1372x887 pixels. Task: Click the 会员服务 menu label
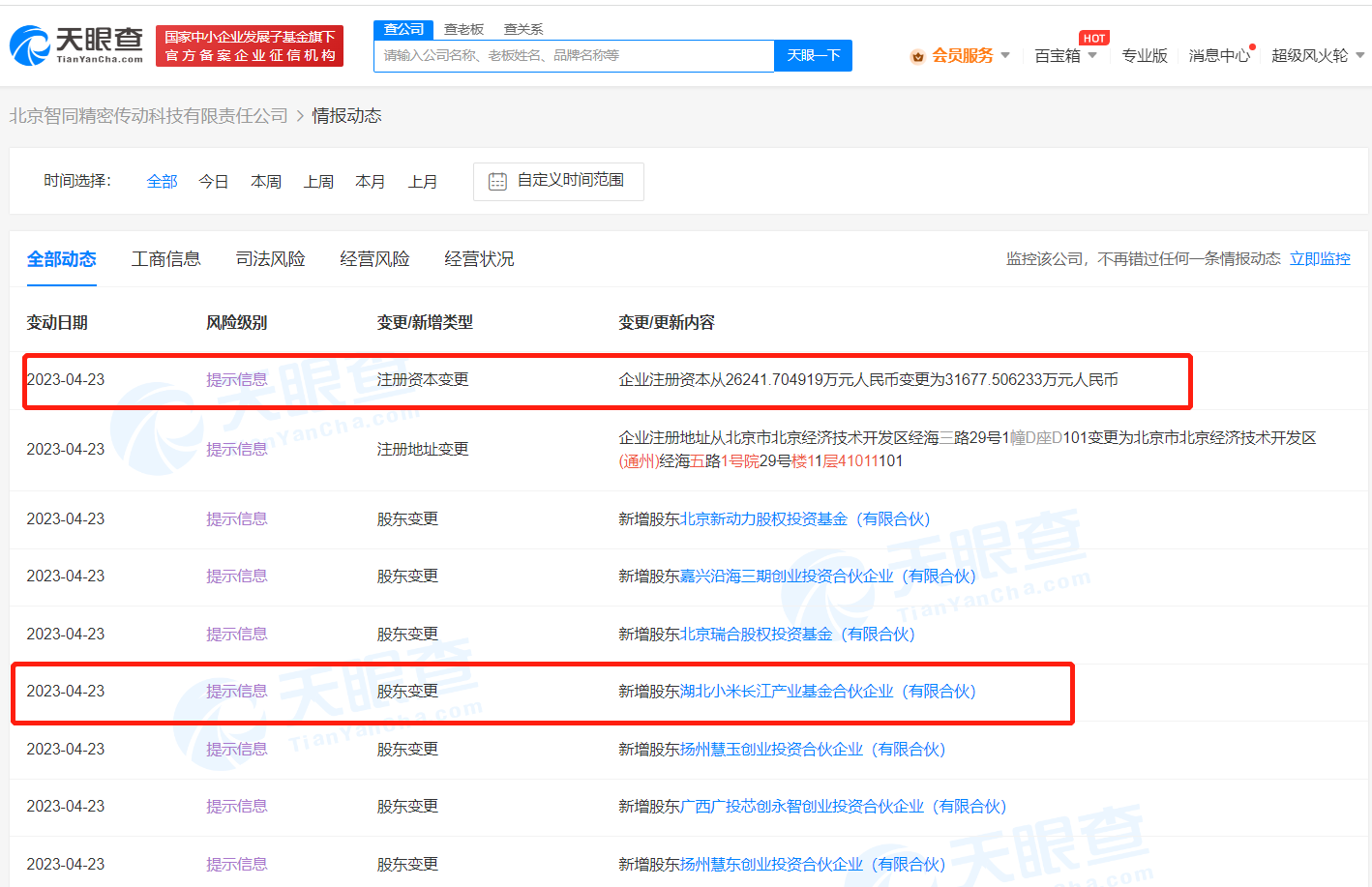point(963,55)
